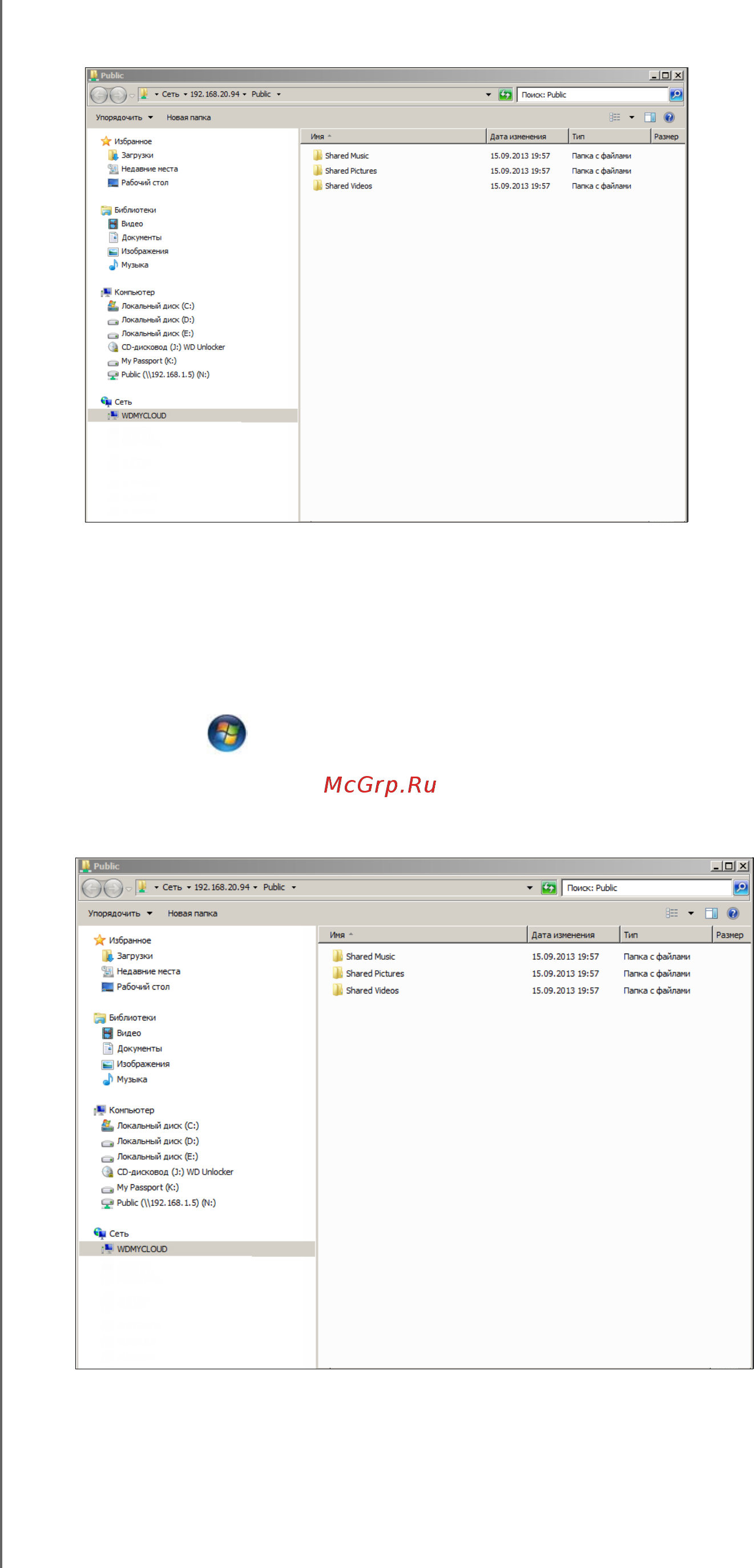The width and height of the screenshot is (754, 1568).
Task: Toggle preview pane icon in upper window
Action: point(650,118)
